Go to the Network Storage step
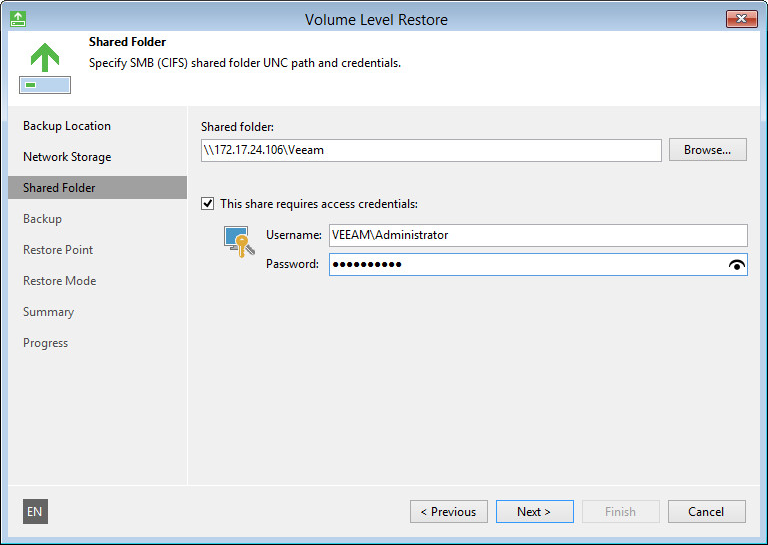Viewport: 768px width, 545px height. coord(67,157)
